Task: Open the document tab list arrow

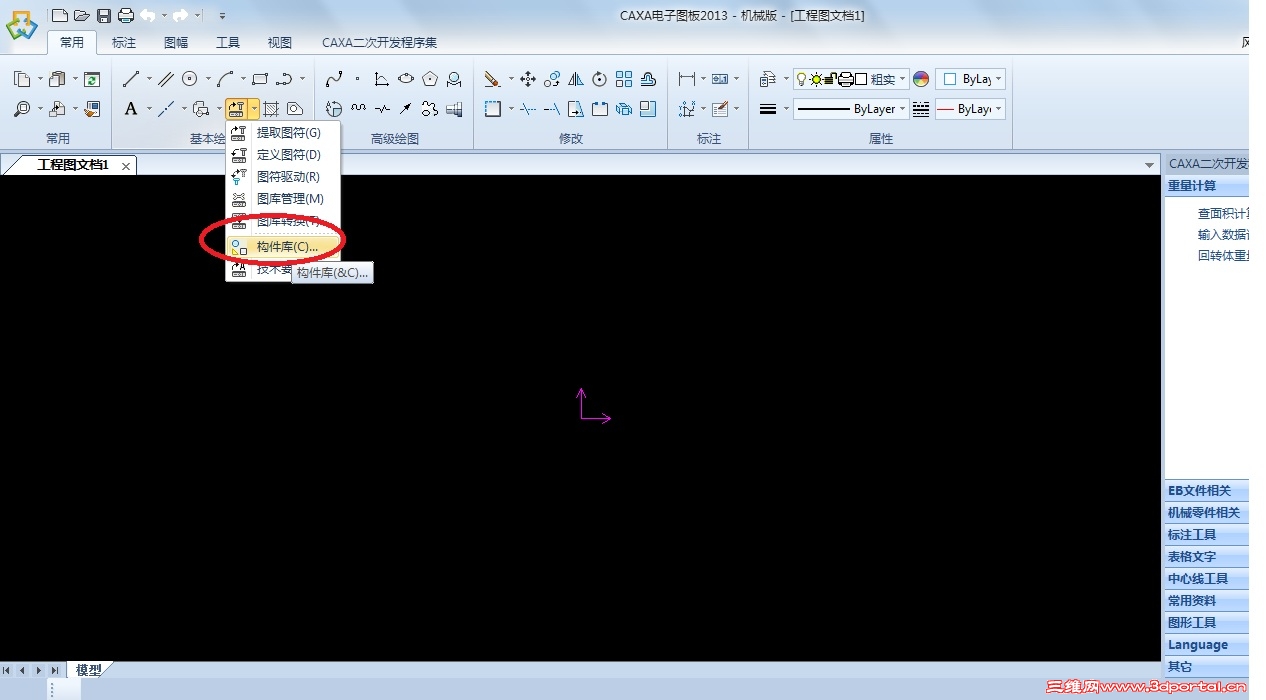Action: (x=1149, y=165)
